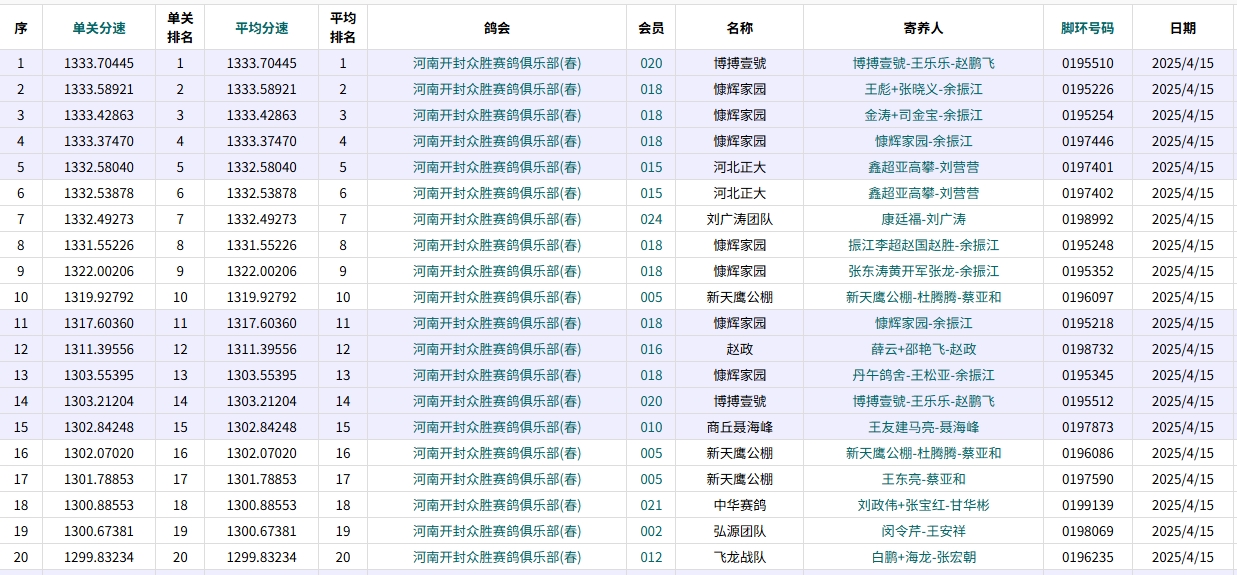
Task: Open 康廷福-刘广涛 link
Action: pyautogui.click(x=923, y=219)
